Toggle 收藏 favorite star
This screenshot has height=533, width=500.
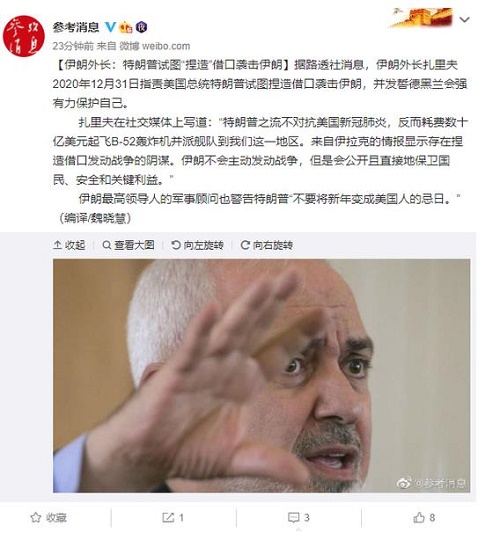click(x=48, y=518)
